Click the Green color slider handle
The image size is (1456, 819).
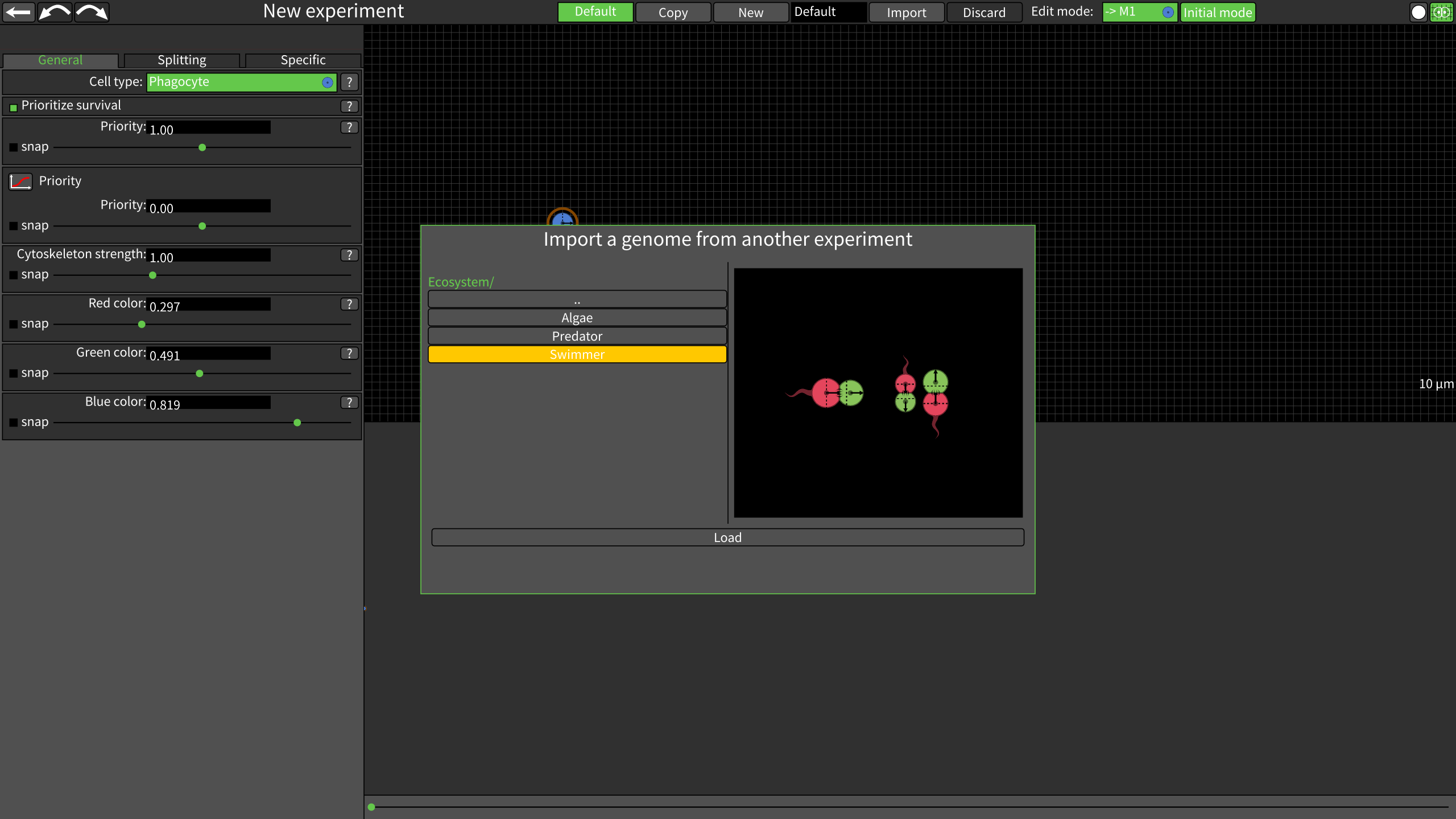point(200,374)
